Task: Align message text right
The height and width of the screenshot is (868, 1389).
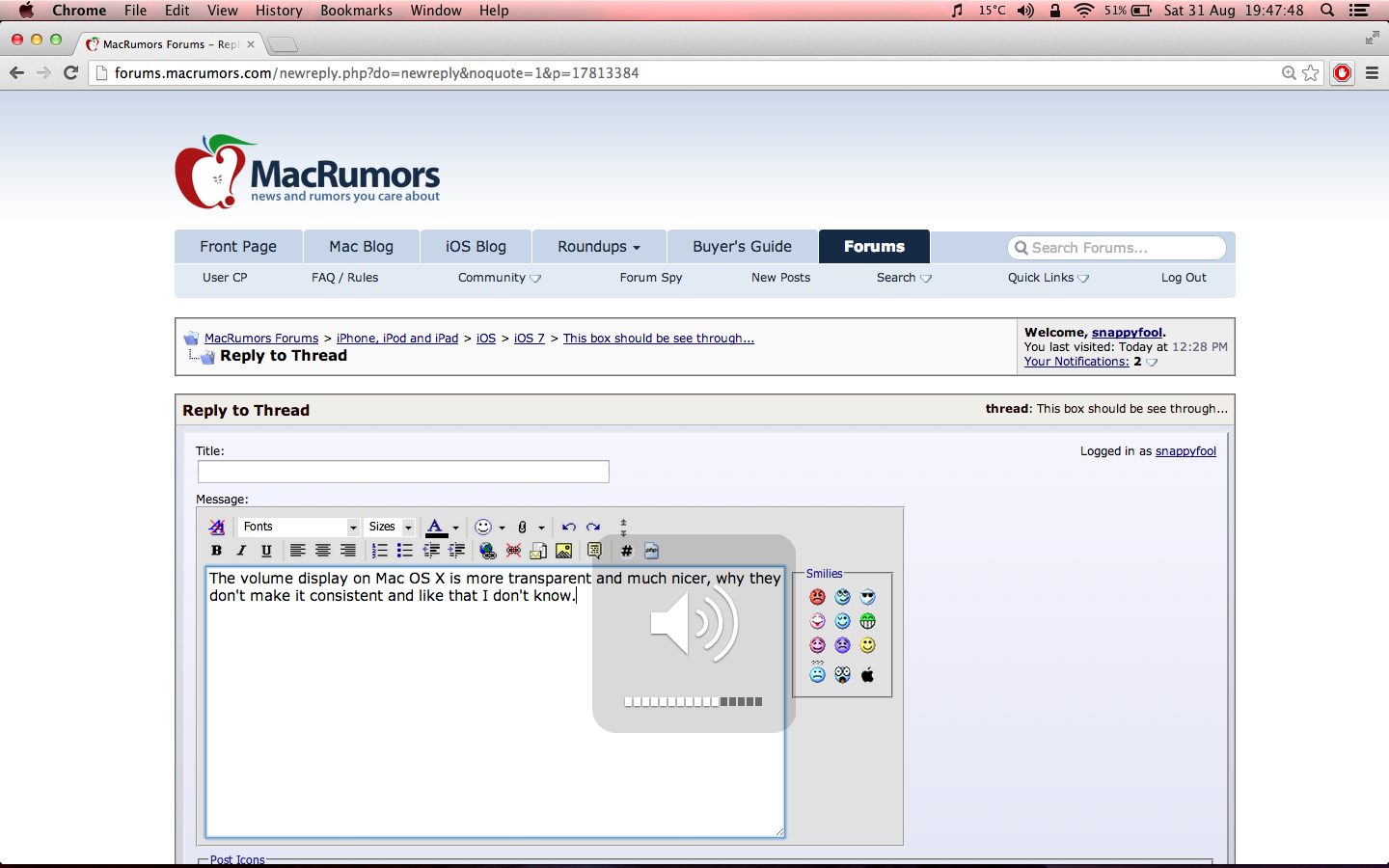Action: click(347, 551)
